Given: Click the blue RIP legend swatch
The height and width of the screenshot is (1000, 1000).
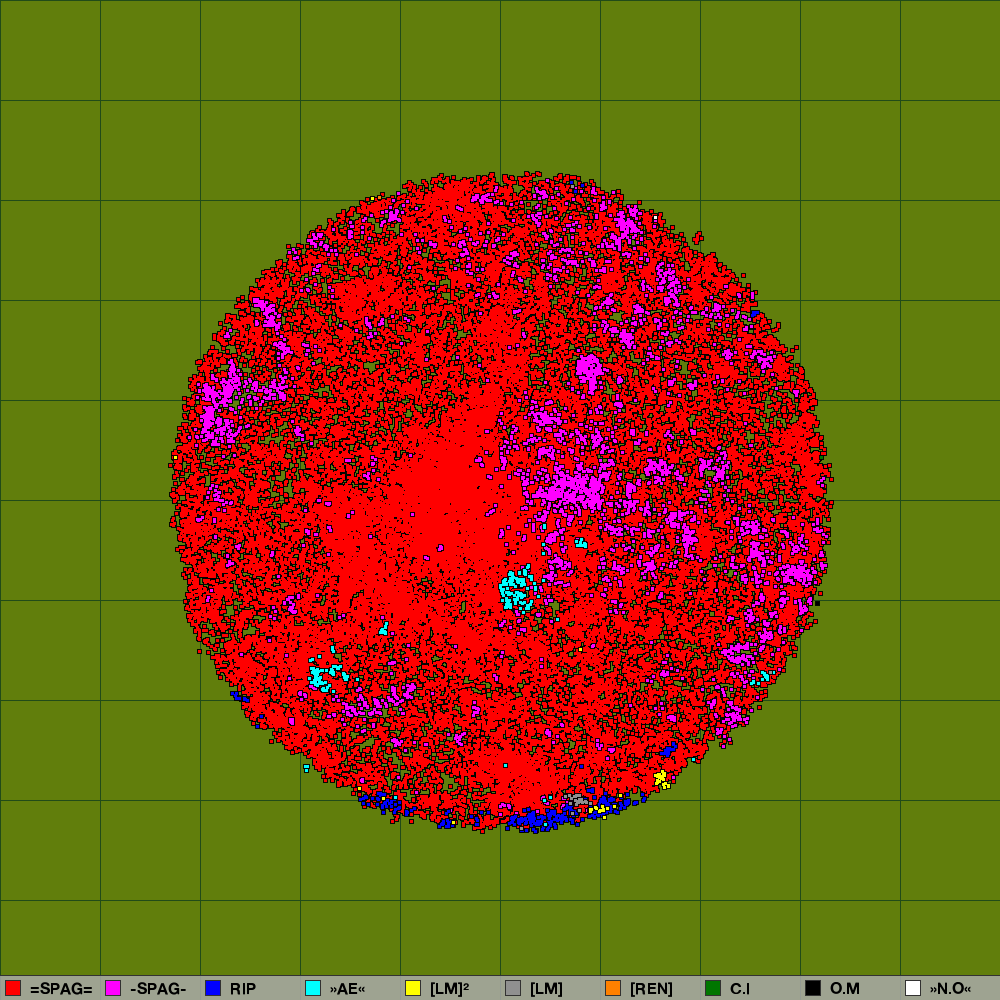Looking at the screenshot, I should click(x=213, y=988).
